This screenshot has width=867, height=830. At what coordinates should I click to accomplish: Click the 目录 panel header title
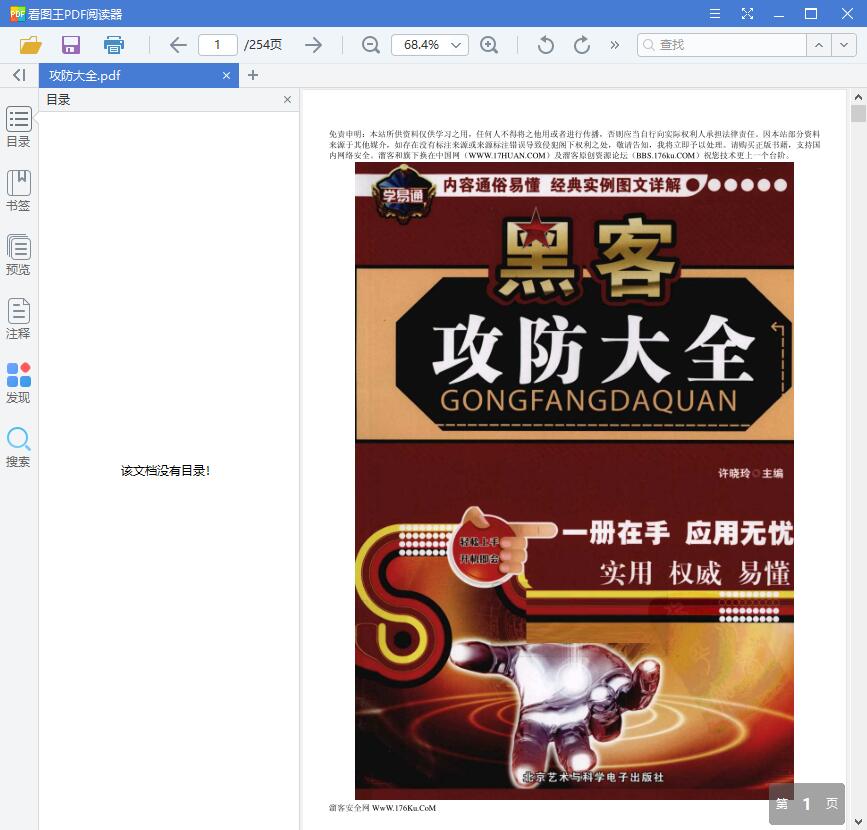[58, 100]
